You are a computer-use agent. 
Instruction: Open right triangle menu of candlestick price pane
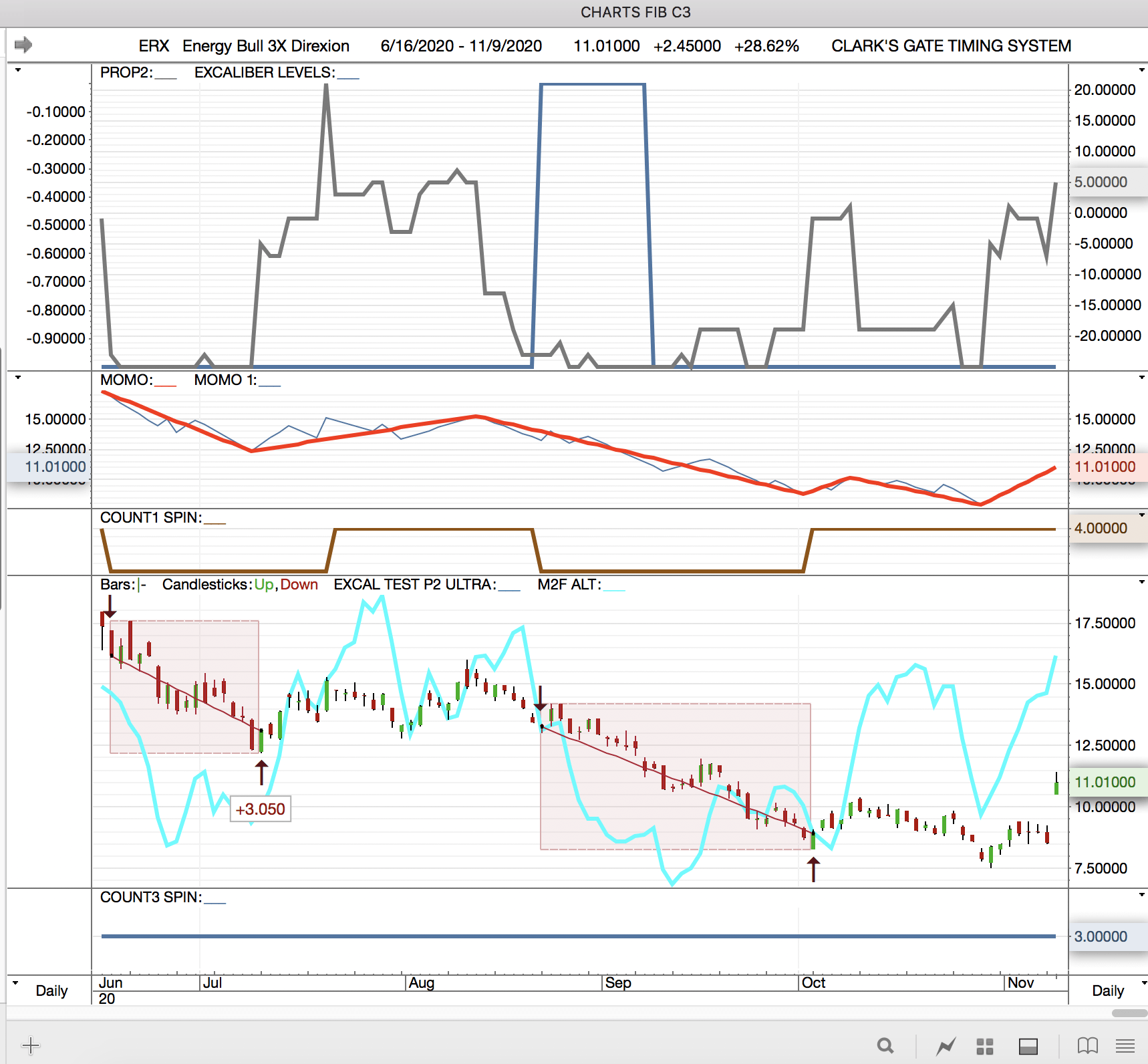coord(1141,582)
